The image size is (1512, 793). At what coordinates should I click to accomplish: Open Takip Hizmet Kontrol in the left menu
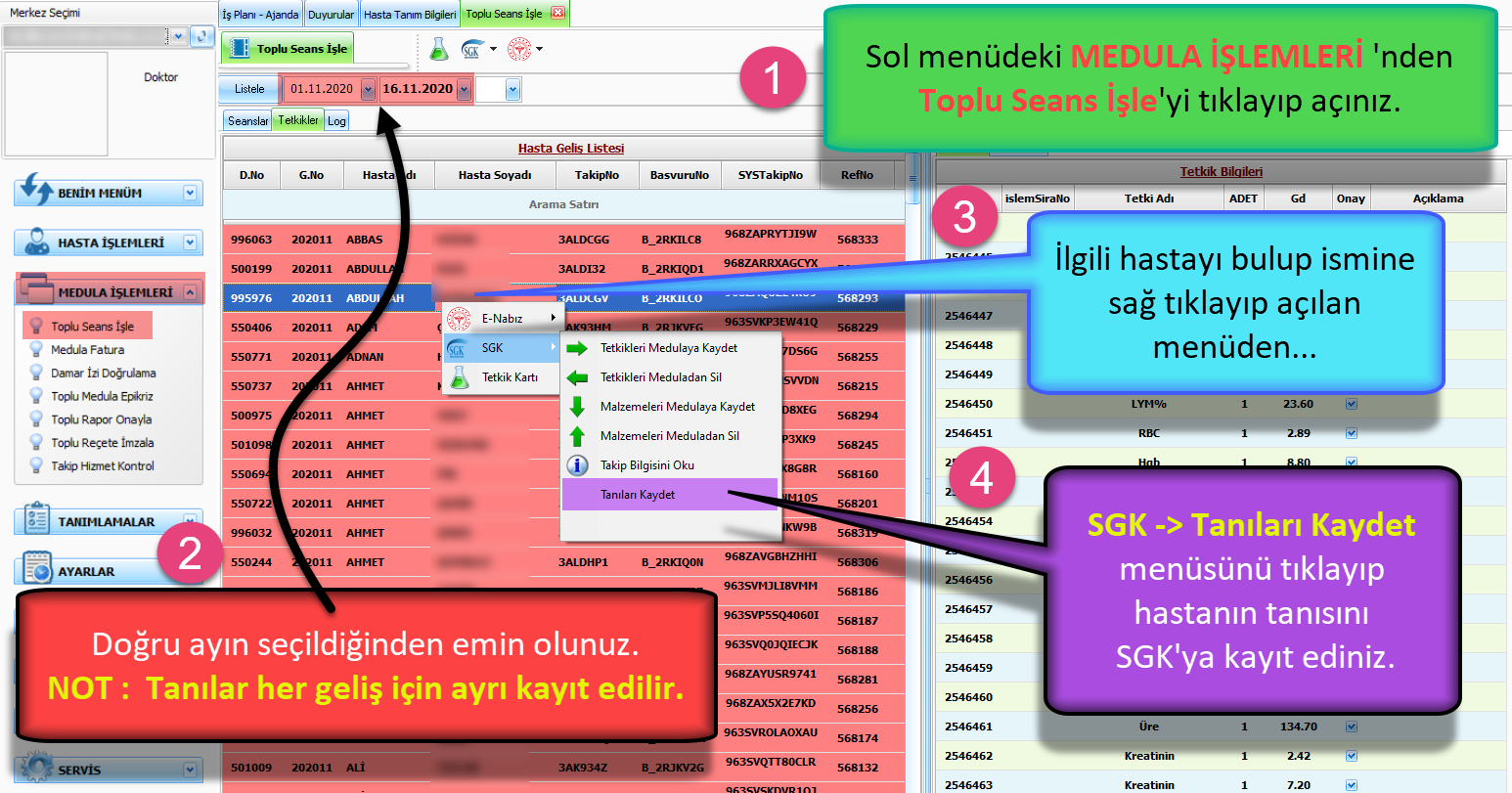[x=103, y=466]
